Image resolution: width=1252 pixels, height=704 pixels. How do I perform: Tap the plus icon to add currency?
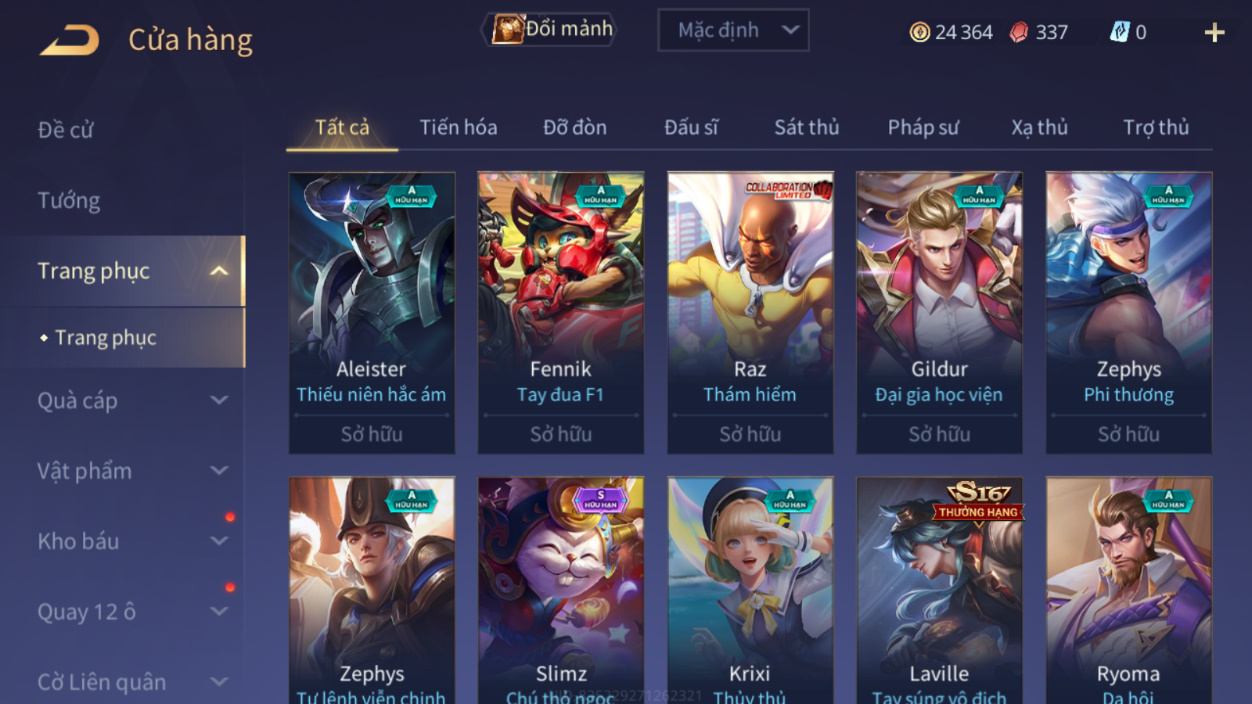(1214, 33)
